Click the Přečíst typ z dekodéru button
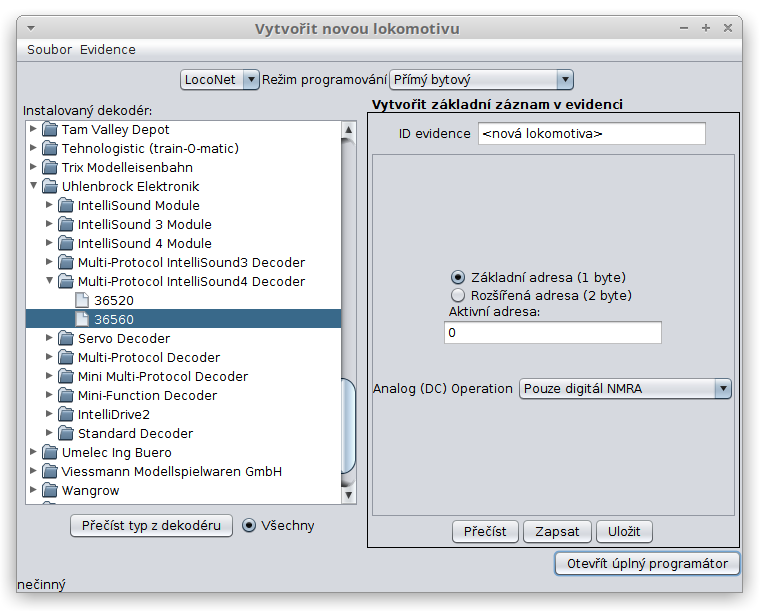760x611 pixels. point(151,526)
